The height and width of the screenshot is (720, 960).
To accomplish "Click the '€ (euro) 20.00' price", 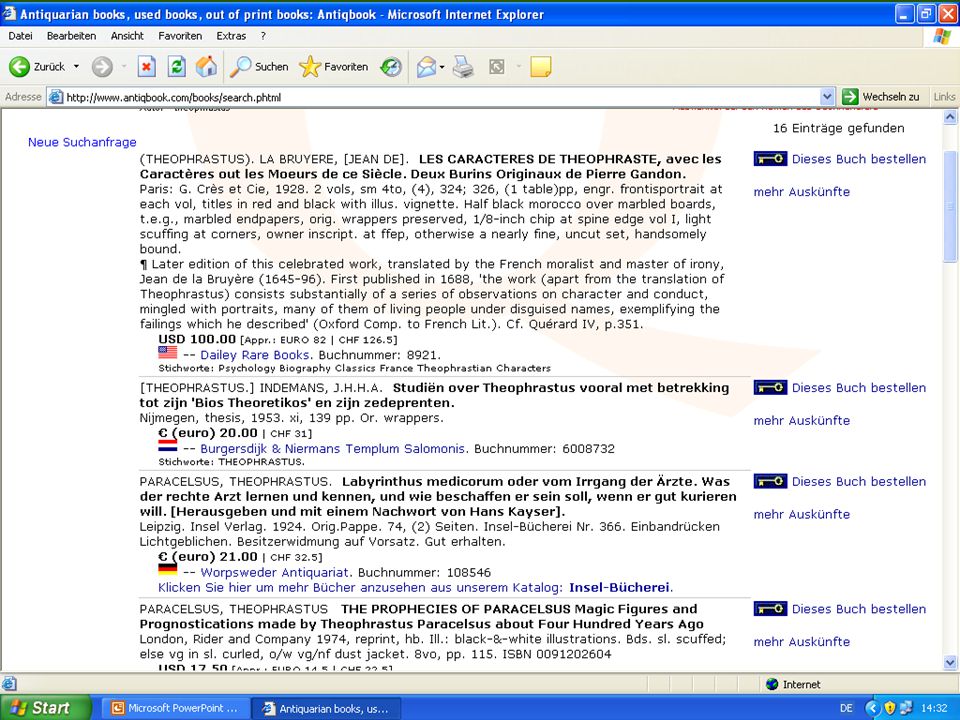I will [208, 433].
